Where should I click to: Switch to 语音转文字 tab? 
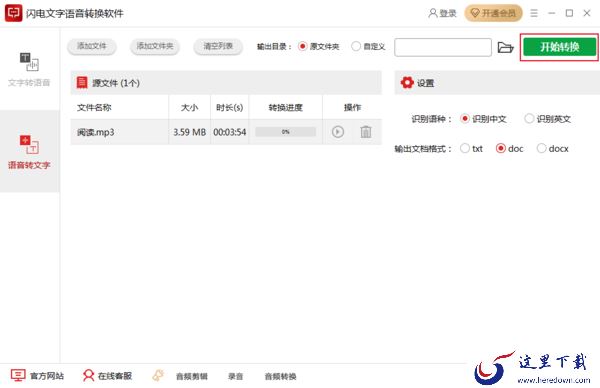tap(29, 151)
